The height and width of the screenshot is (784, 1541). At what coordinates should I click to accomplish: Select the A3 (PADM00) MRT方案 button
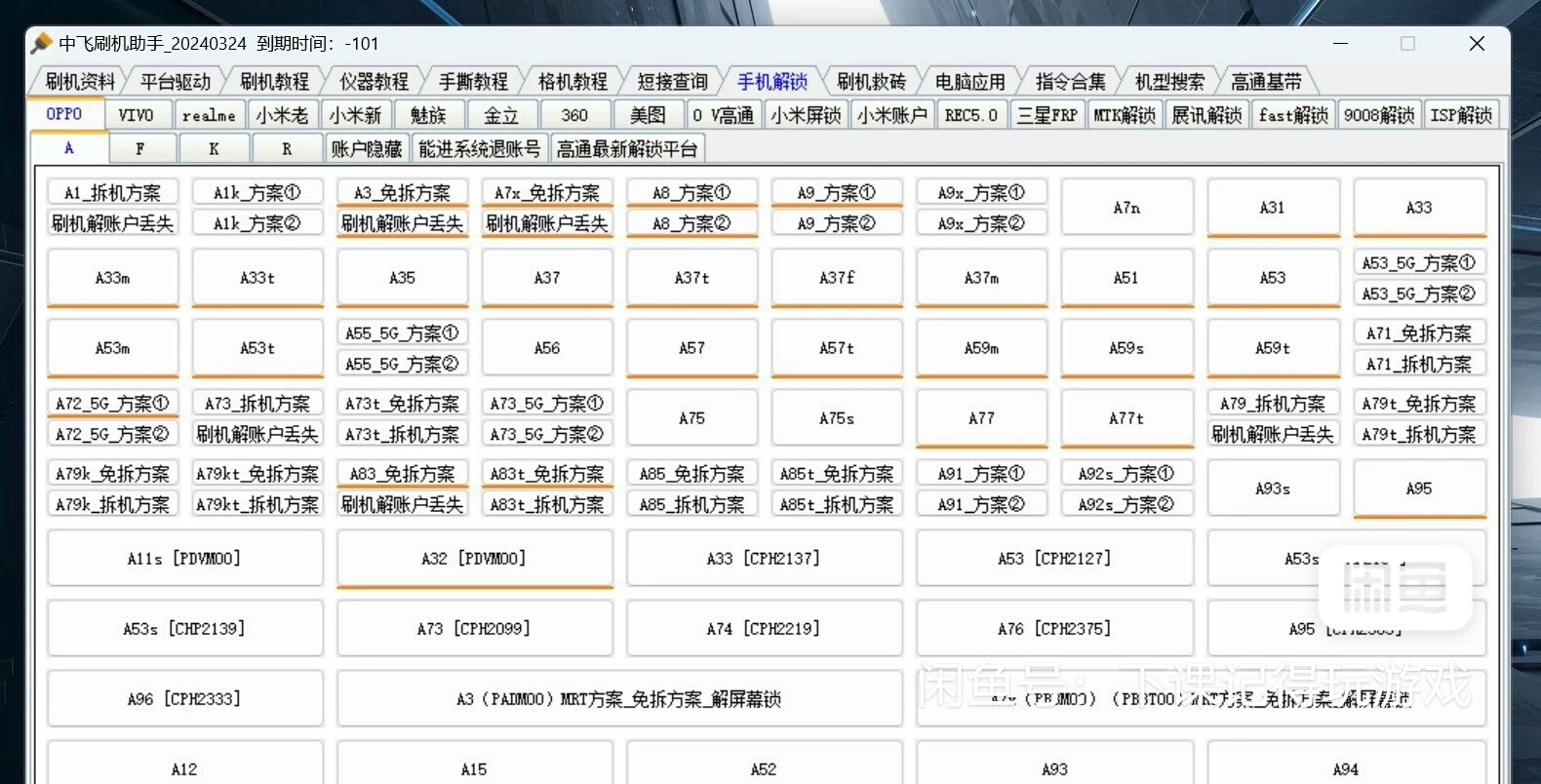(619, 699)
